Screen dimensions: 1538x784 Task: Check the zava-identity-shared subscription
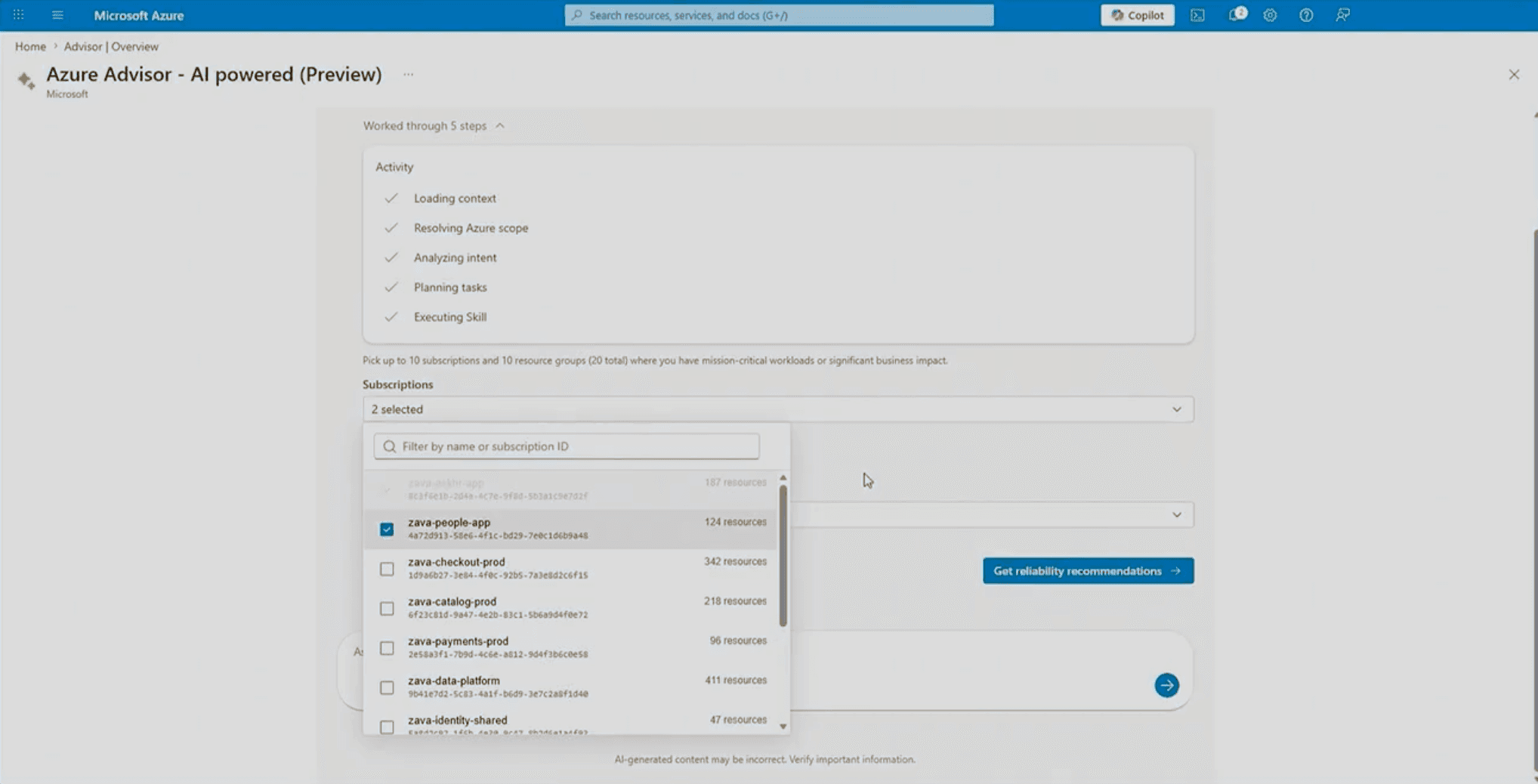pyautogui.click(x=387, y=727)
